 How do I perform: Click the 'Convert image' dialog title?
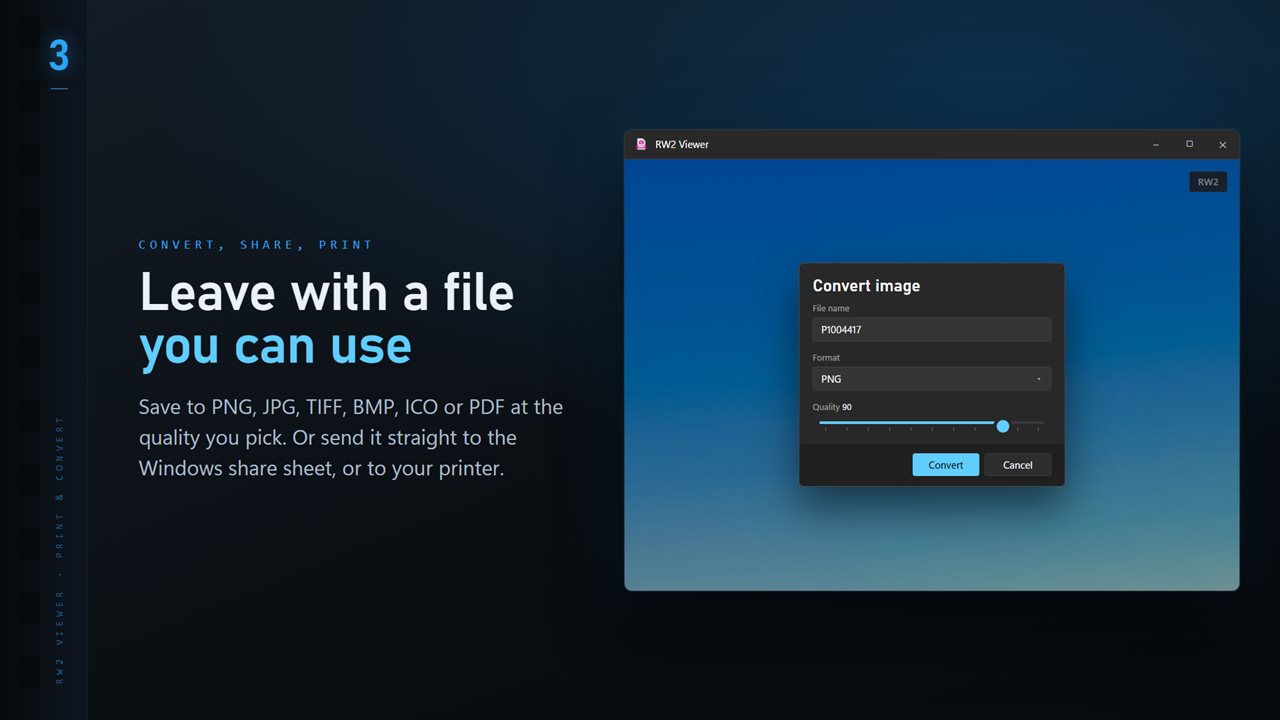click(866, 286)
